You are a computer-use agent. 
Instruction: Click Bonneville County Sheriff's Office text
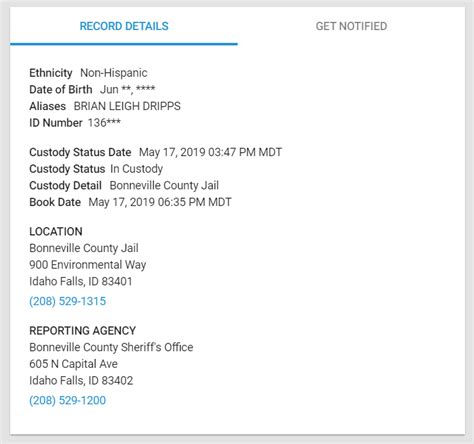click(x=111, y=347)
